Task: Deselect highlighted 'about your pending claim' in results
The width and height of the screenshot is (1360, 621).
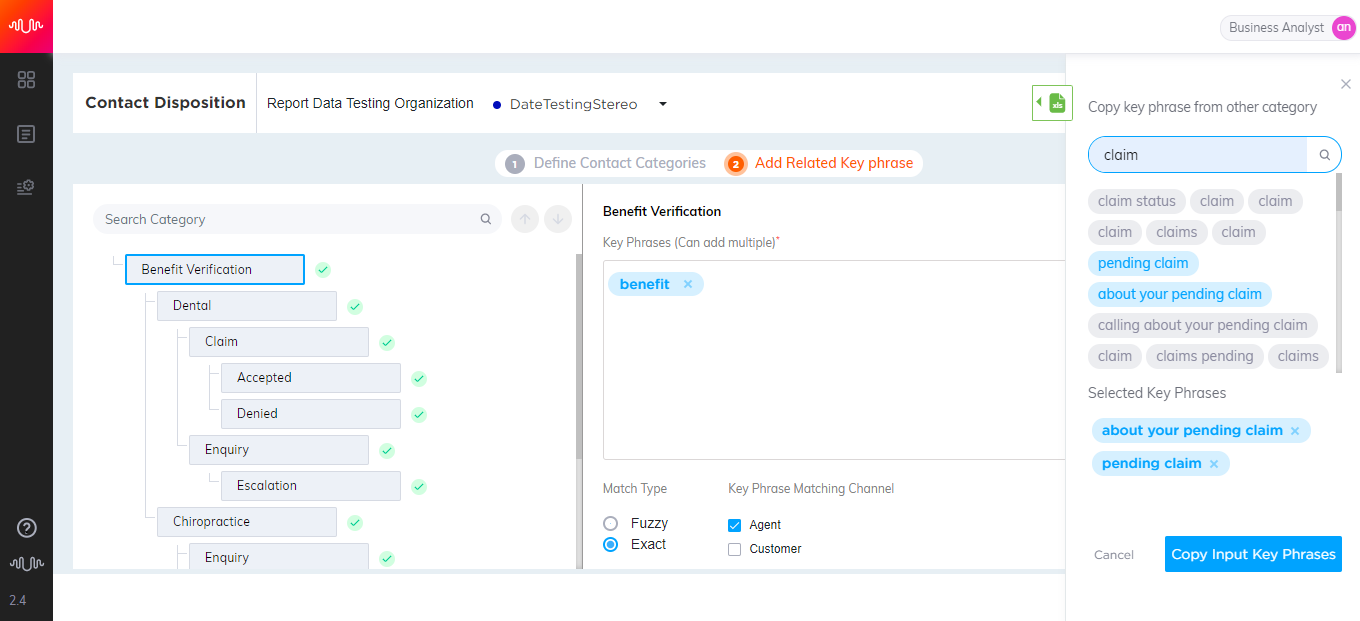Action: click(x=1180, y=294)
